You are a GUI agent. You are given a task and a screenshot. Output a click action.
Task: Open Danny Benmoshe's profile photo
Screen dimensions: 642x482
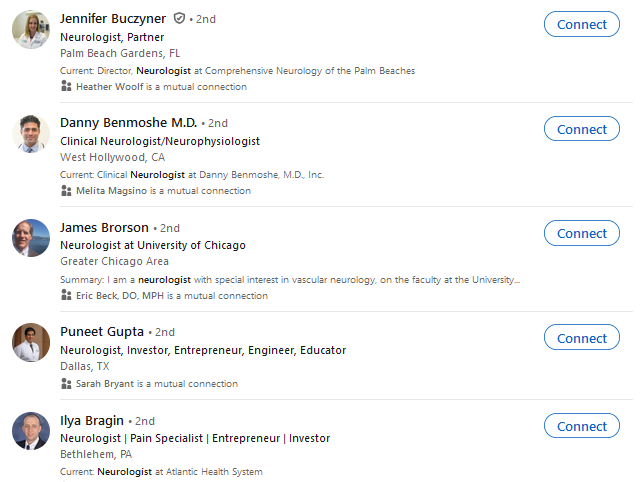[x=31, y=134]
